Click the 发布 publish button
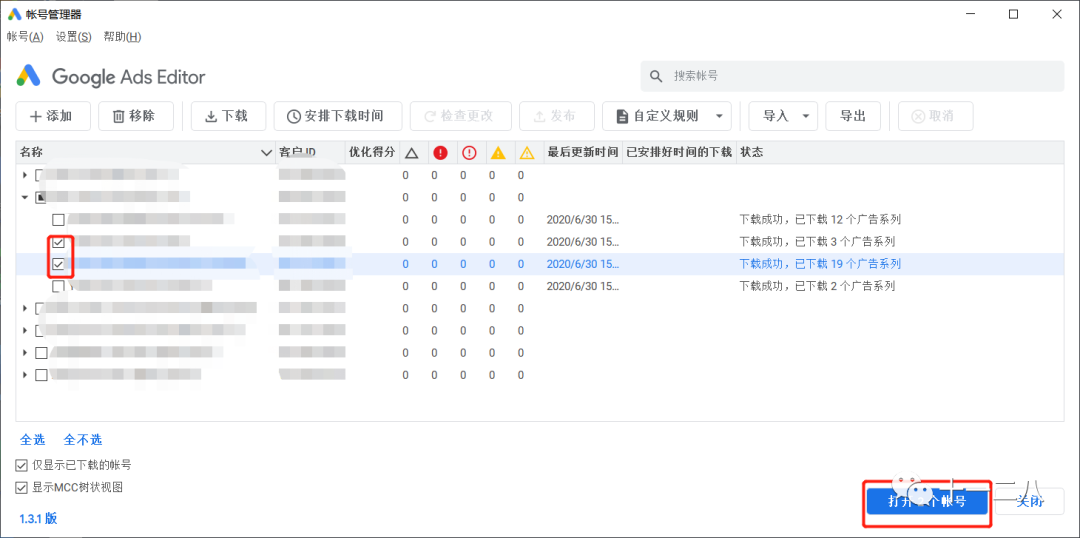Viewport: 1080px width, 538px height. 557,116
